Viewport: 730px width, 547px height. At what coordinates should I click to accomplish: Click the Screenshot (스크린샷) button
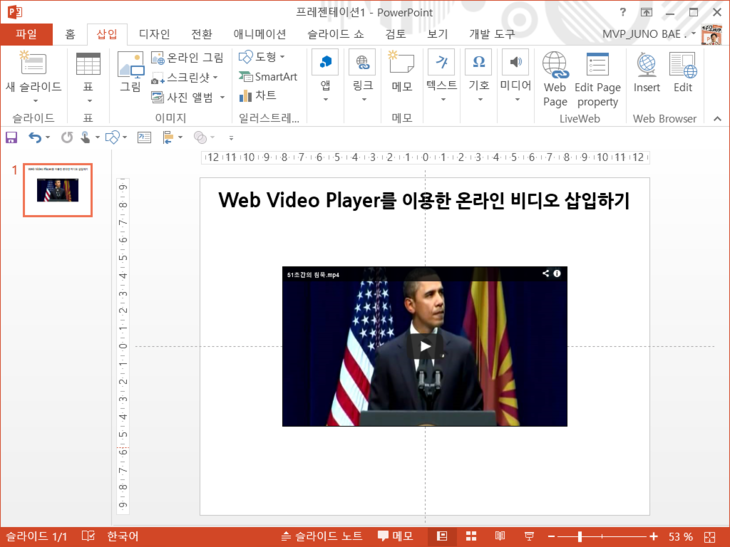coord(181,77)
